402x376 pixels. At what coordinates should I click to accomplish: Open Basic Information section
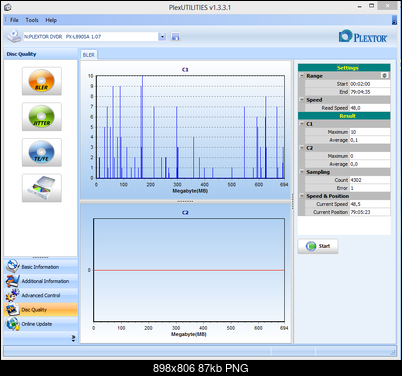[41, 267]
